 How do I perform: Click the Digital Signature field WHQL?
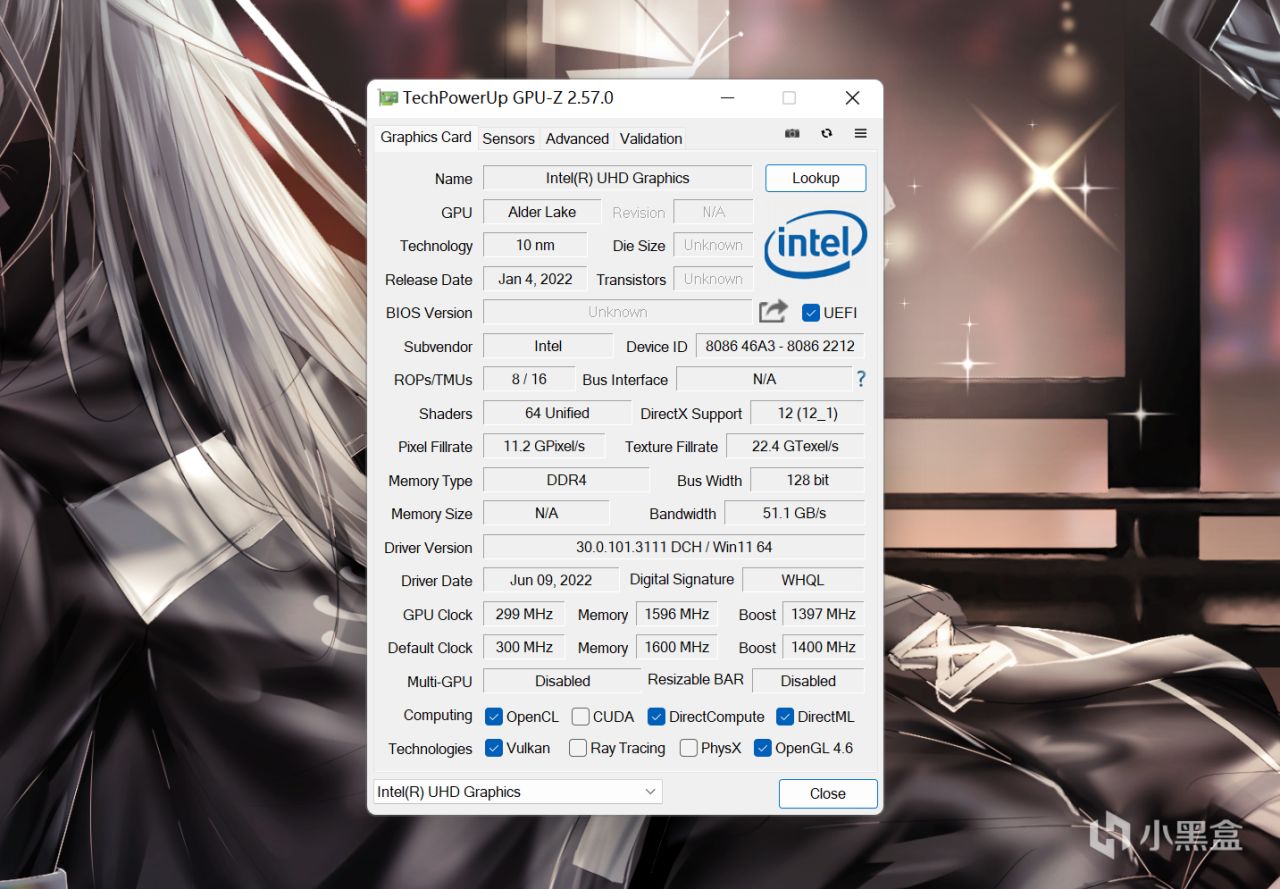tap(803, 580)
